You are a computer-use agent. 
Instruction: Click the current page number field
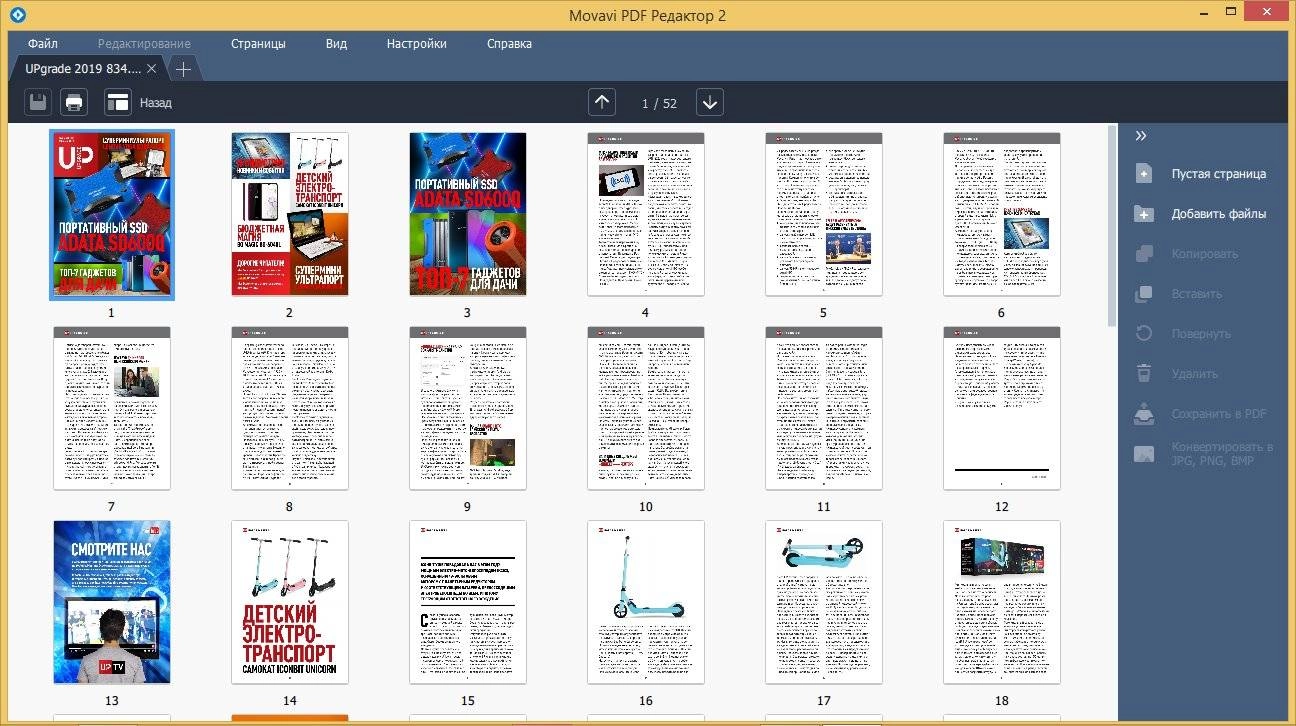645,103
